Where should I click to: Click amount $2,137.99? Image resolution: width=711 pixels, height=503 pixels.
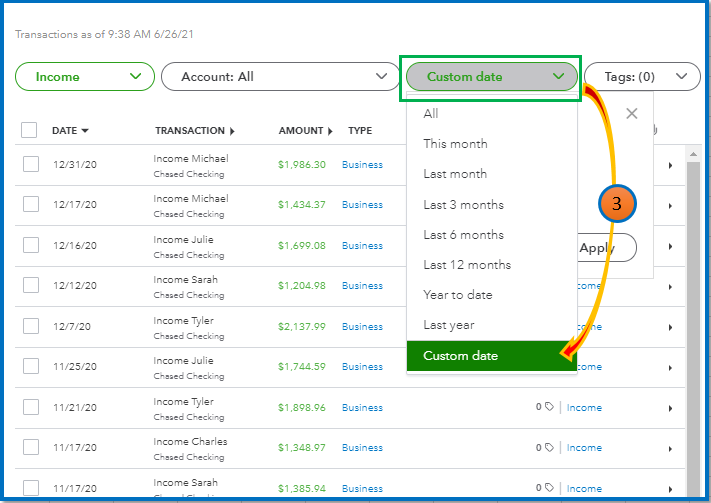point(302,327)
